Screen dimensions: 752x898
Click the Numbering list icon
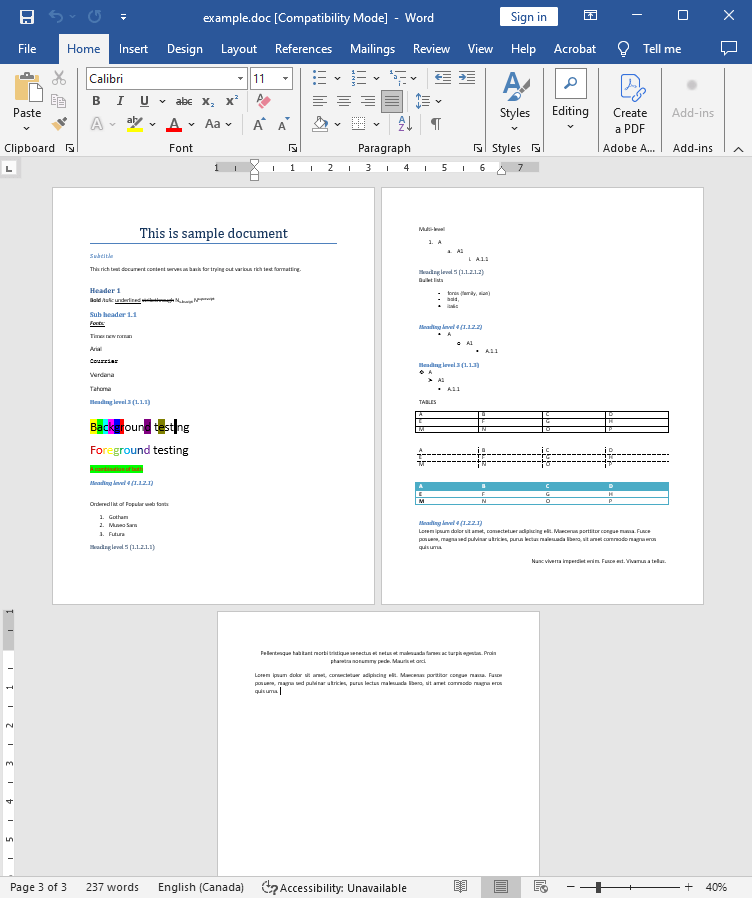[359, 77]
